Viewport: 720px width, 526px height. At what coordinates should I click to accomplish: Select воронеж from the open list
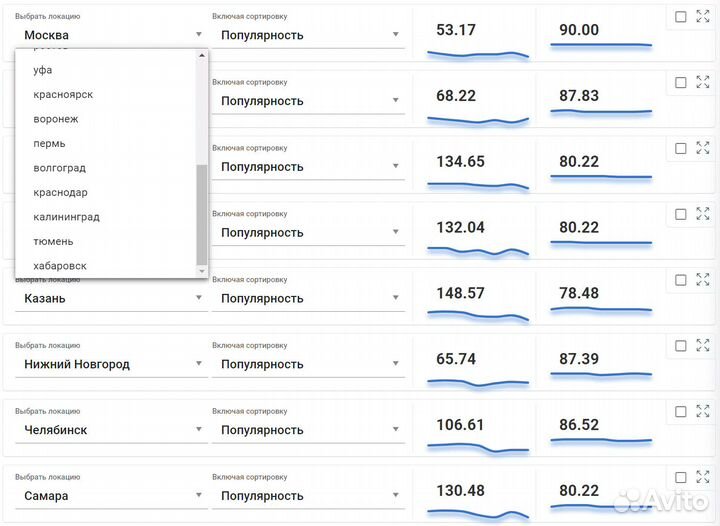tap(56, 119)
